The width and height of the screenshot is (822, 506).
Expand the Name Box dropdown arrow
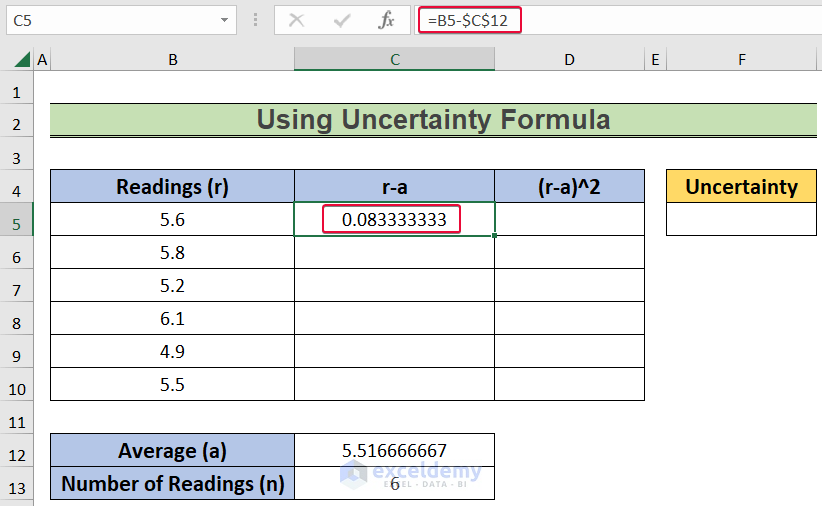coord(223,20)
